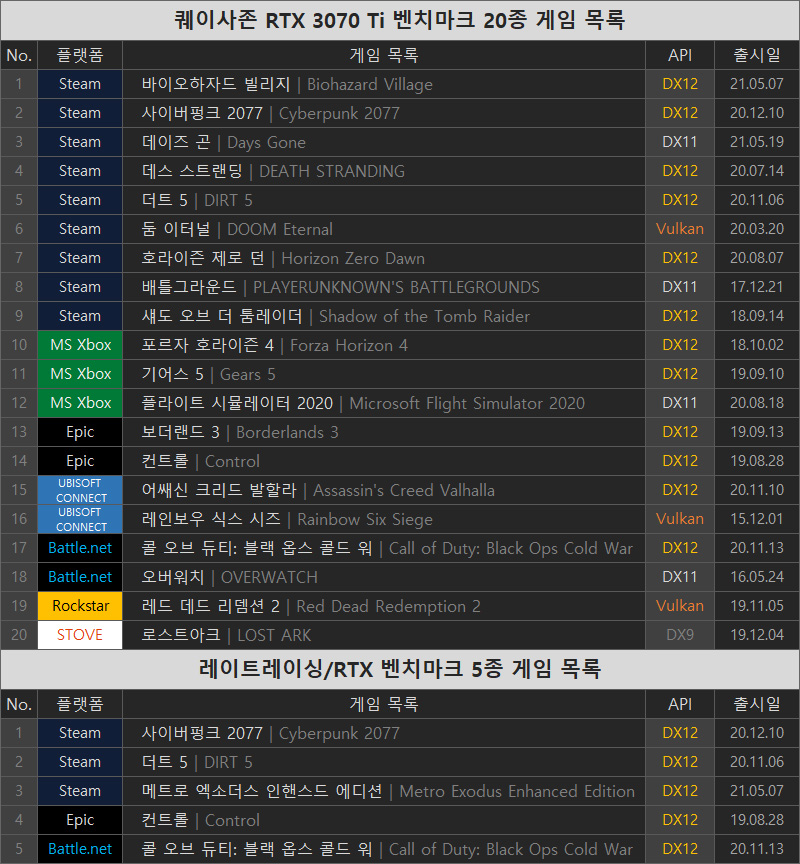
Task: Click the MS Xbox cell in Gears 5 row
Action: [x=80, y=374]
